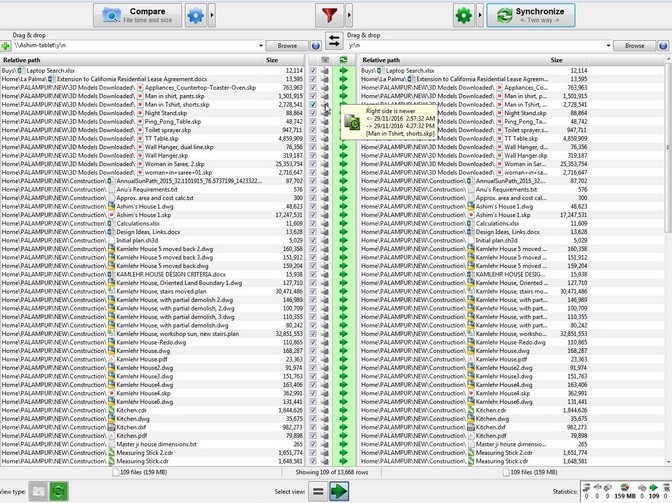Click category icon for Night Stand.skp row
672x503 pixels.
325,113
